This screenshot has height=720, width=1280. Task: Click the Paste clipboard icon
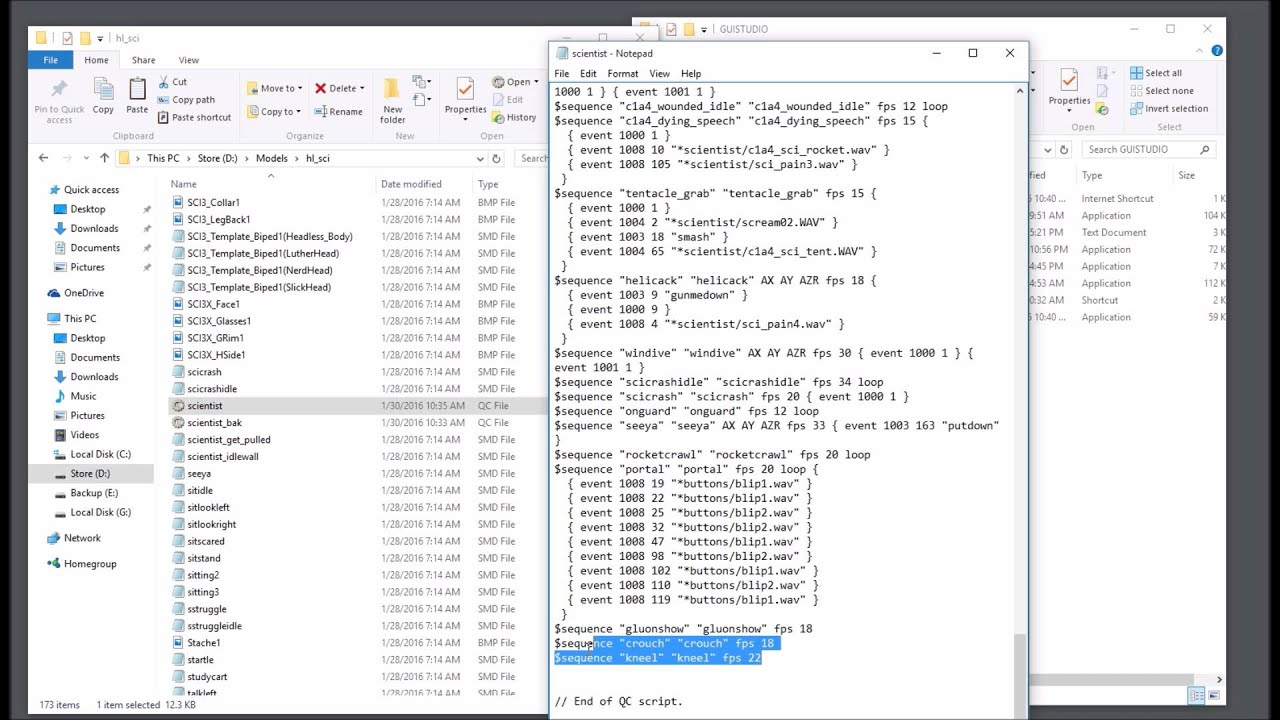tap(137, 90)
